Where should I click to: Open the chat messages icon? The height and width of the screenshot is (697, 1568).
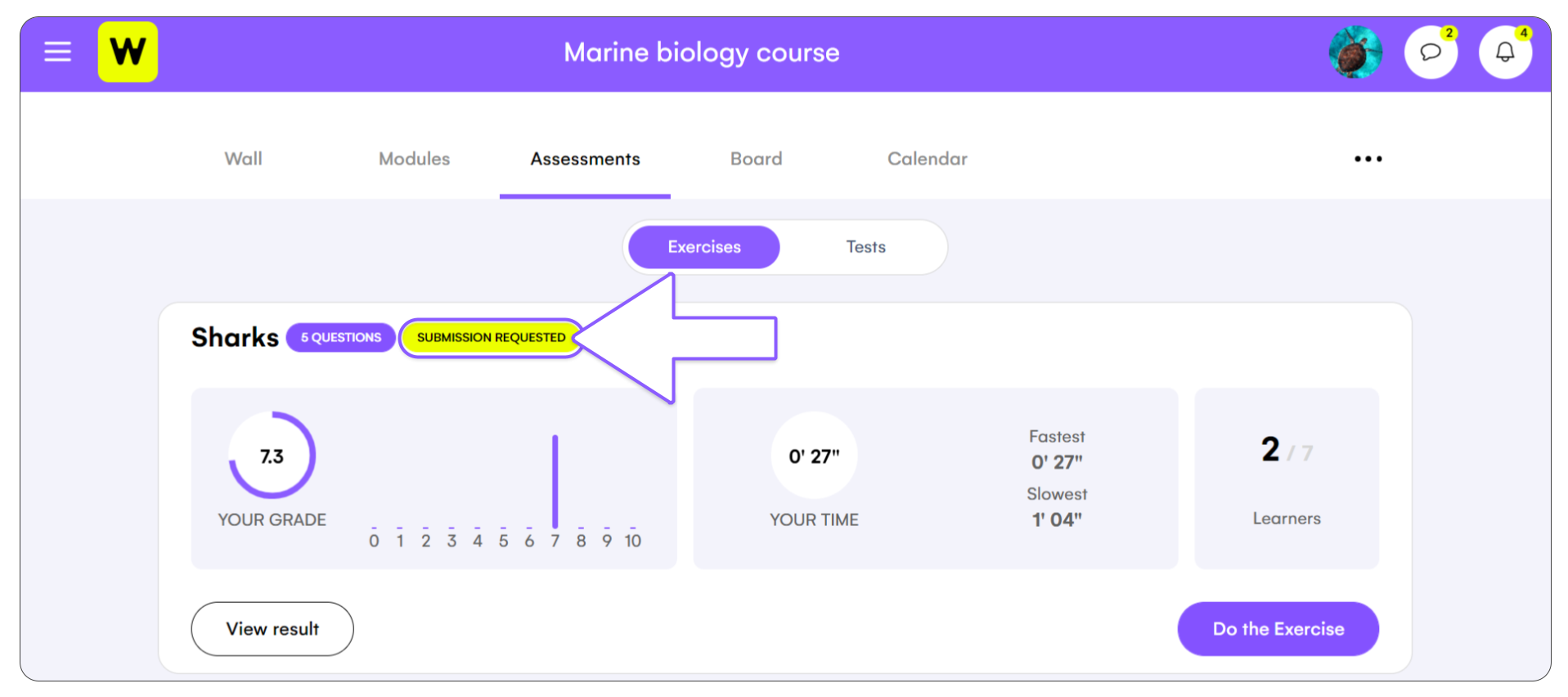tap(1431, 52)
